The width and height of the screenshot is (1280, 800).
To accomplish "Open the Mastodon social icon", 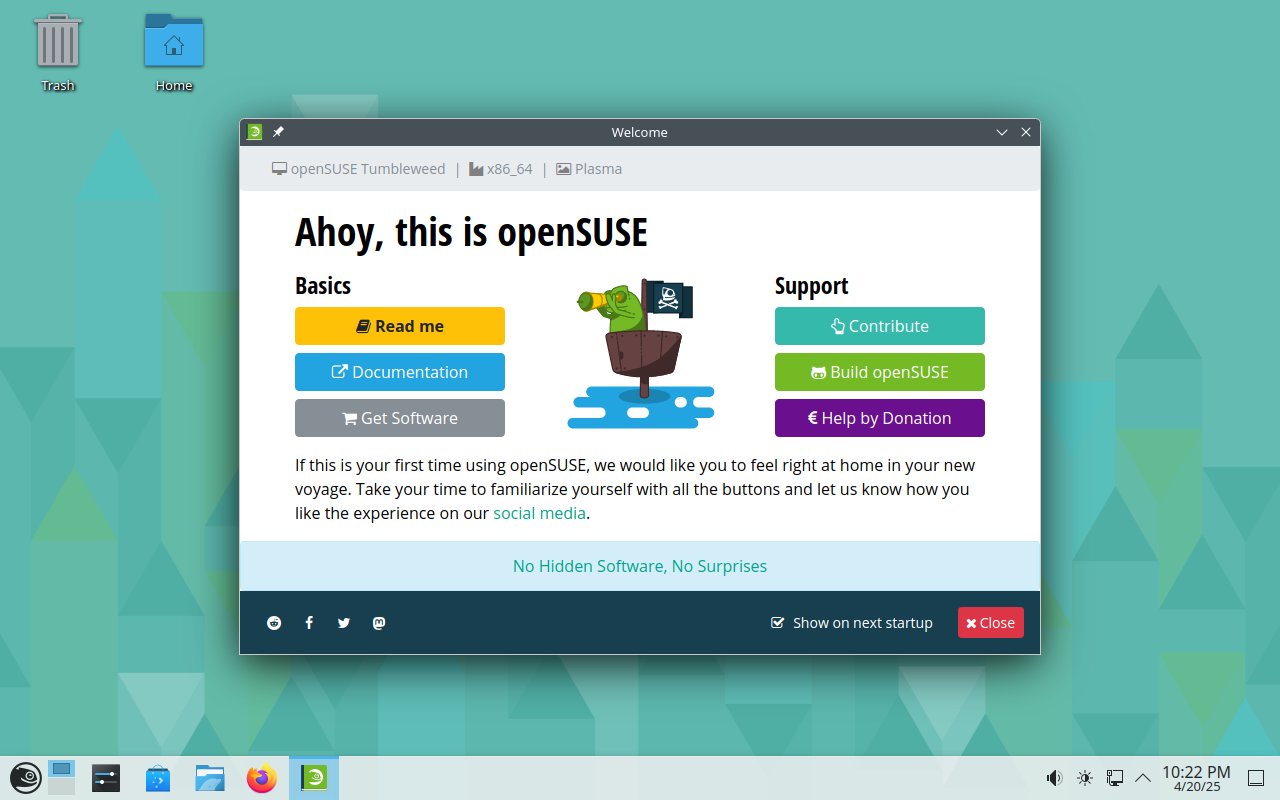I will [379, 623].
